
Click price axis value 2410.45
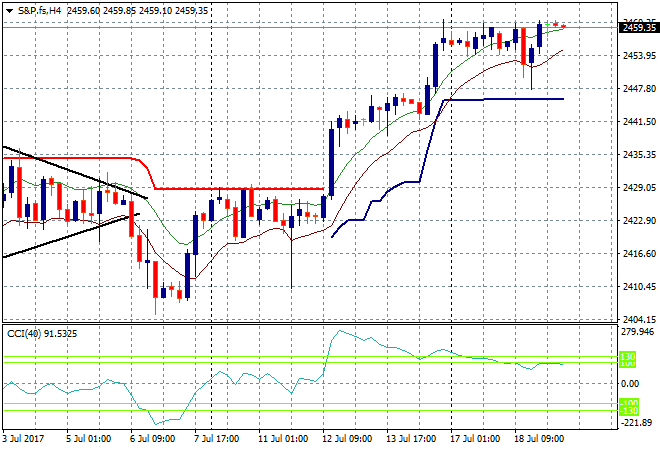639,287
